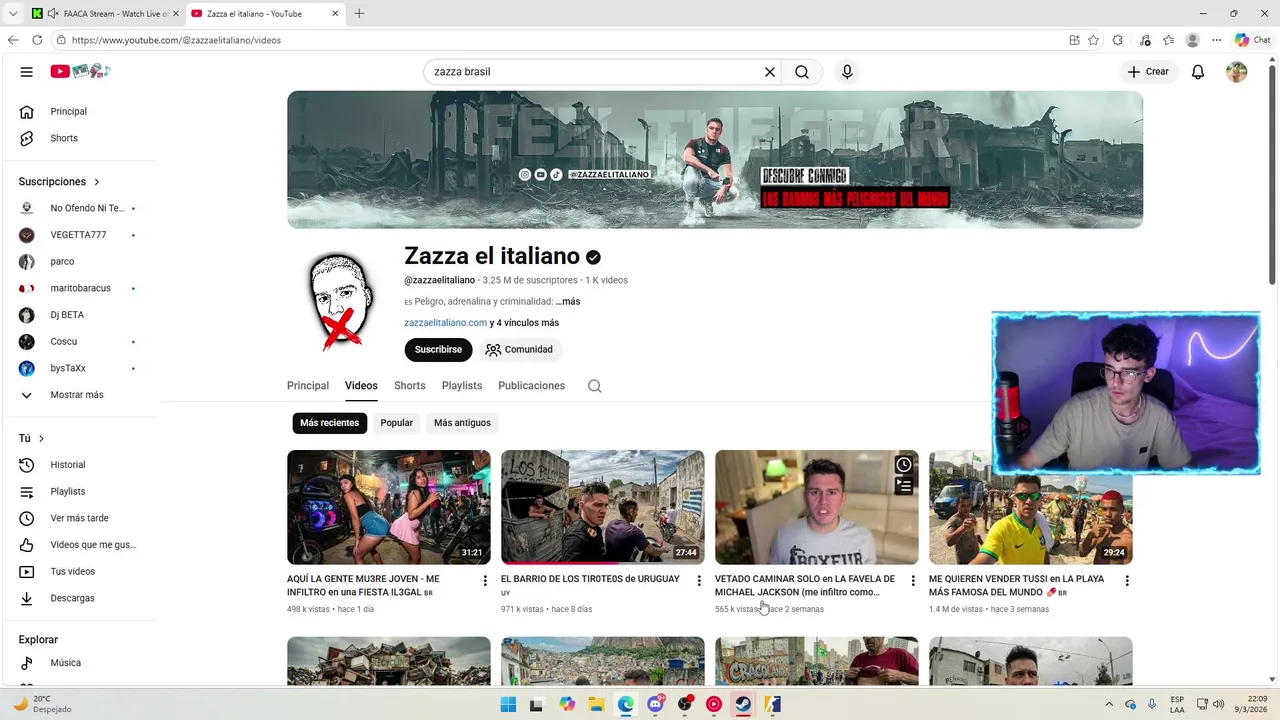Open the Copilot Chat button in the browser
Viewport: 1280px width, 720px height.
coord(1252,40)
